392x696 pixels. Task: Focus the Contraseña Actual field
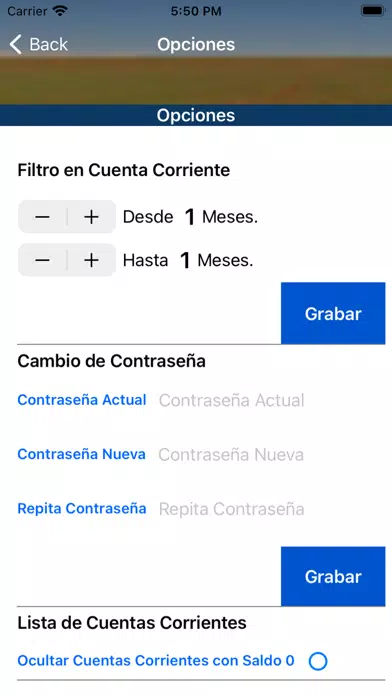[x=271, y=400]
